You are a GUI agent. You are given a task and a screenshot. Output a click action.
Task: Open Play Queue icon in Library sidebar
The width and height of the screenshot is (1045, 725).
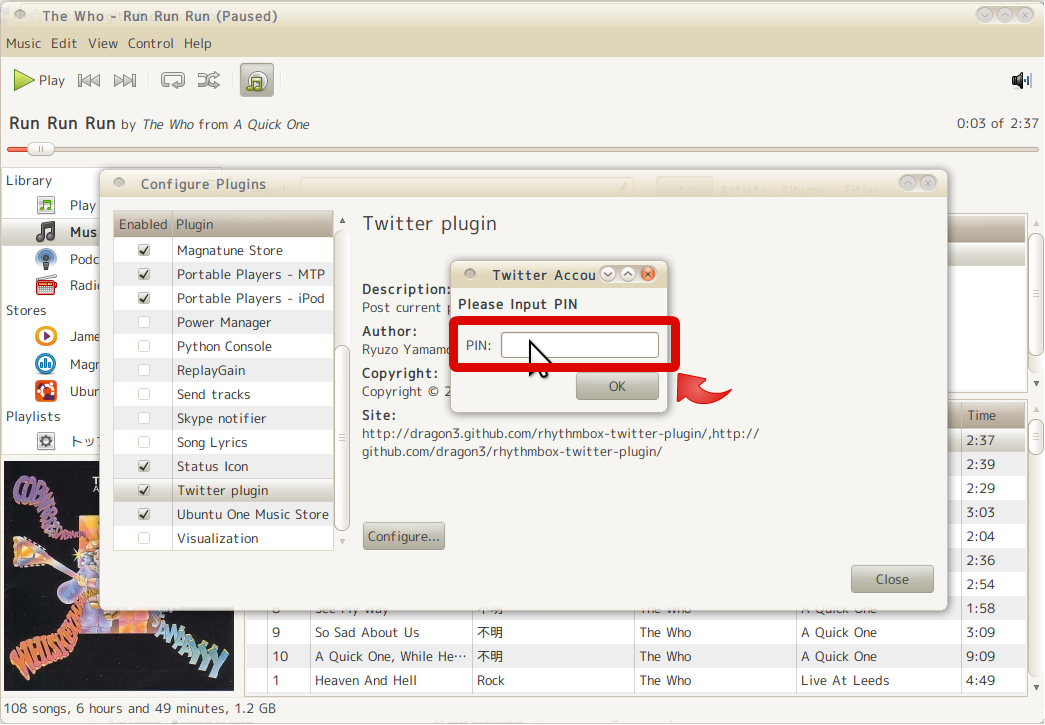45,205
